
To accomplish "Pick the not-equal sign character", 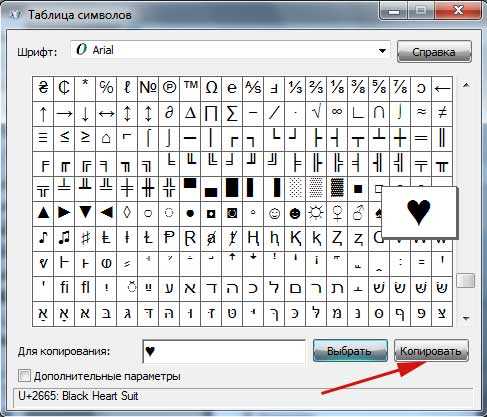I will 442,114.
